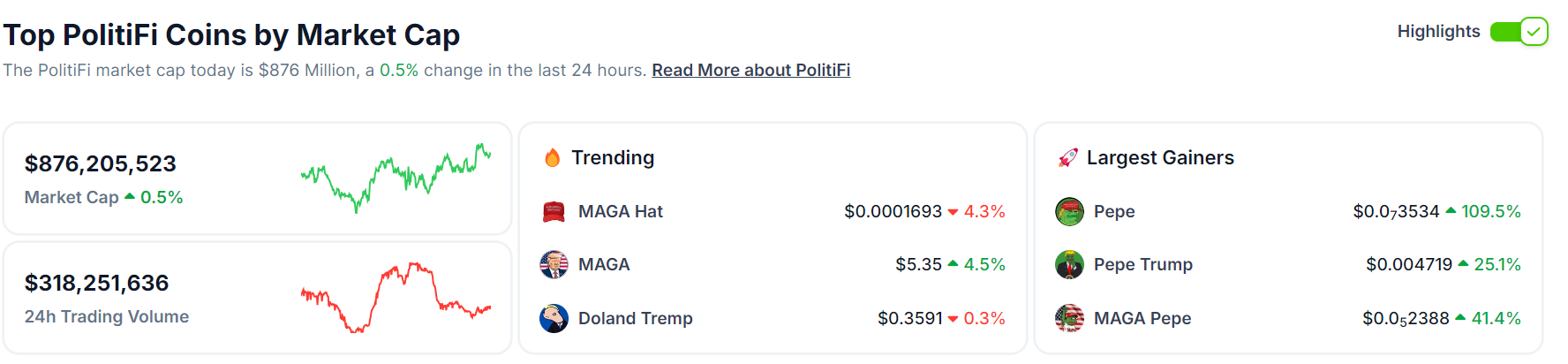Open Read More about PolitiFi link
Image resolution: width=1568 pixels, height=364 pixels.
tap(751, 70)
